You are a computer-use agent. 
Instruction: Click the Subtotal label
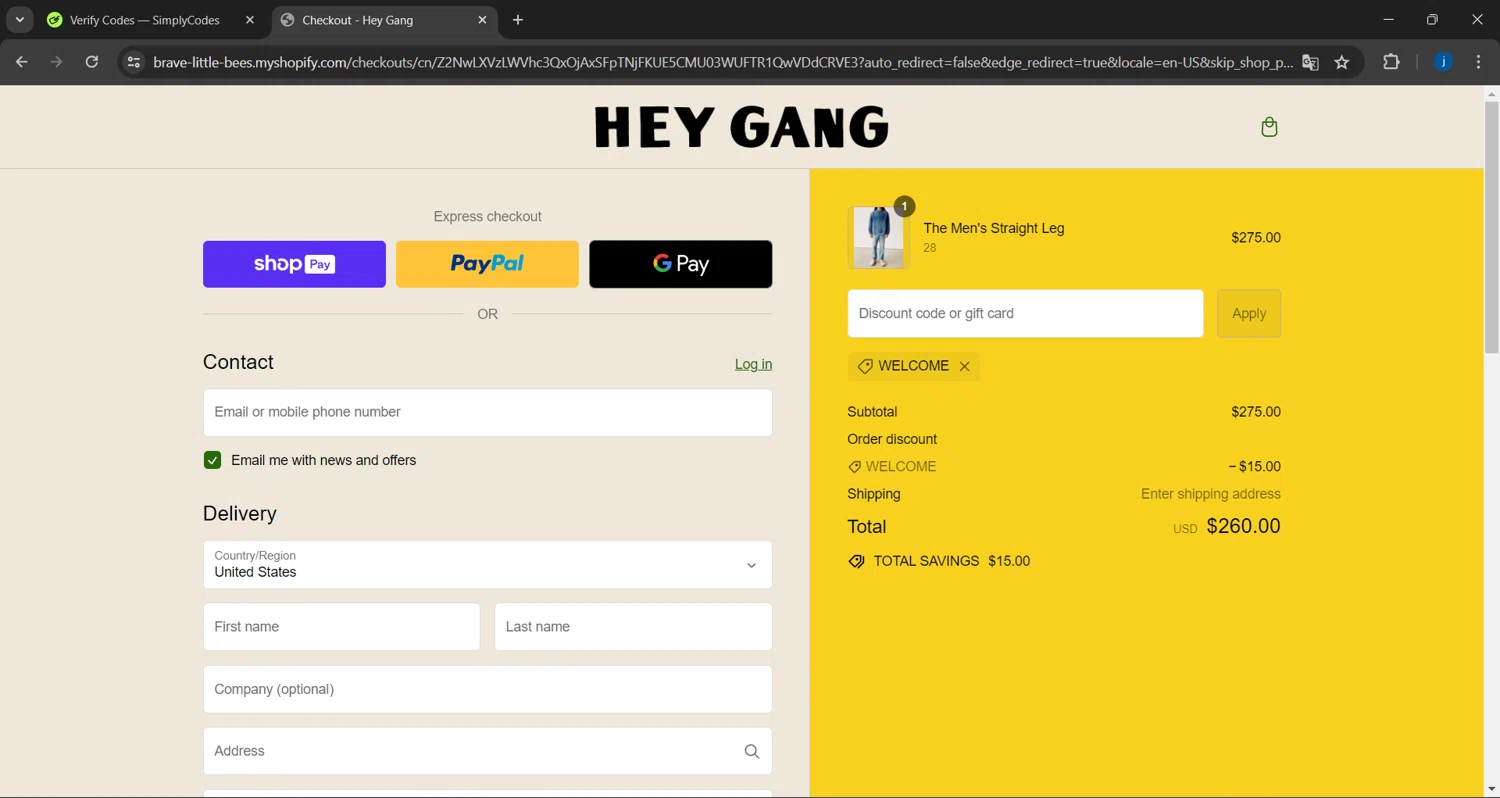point(872,412)
